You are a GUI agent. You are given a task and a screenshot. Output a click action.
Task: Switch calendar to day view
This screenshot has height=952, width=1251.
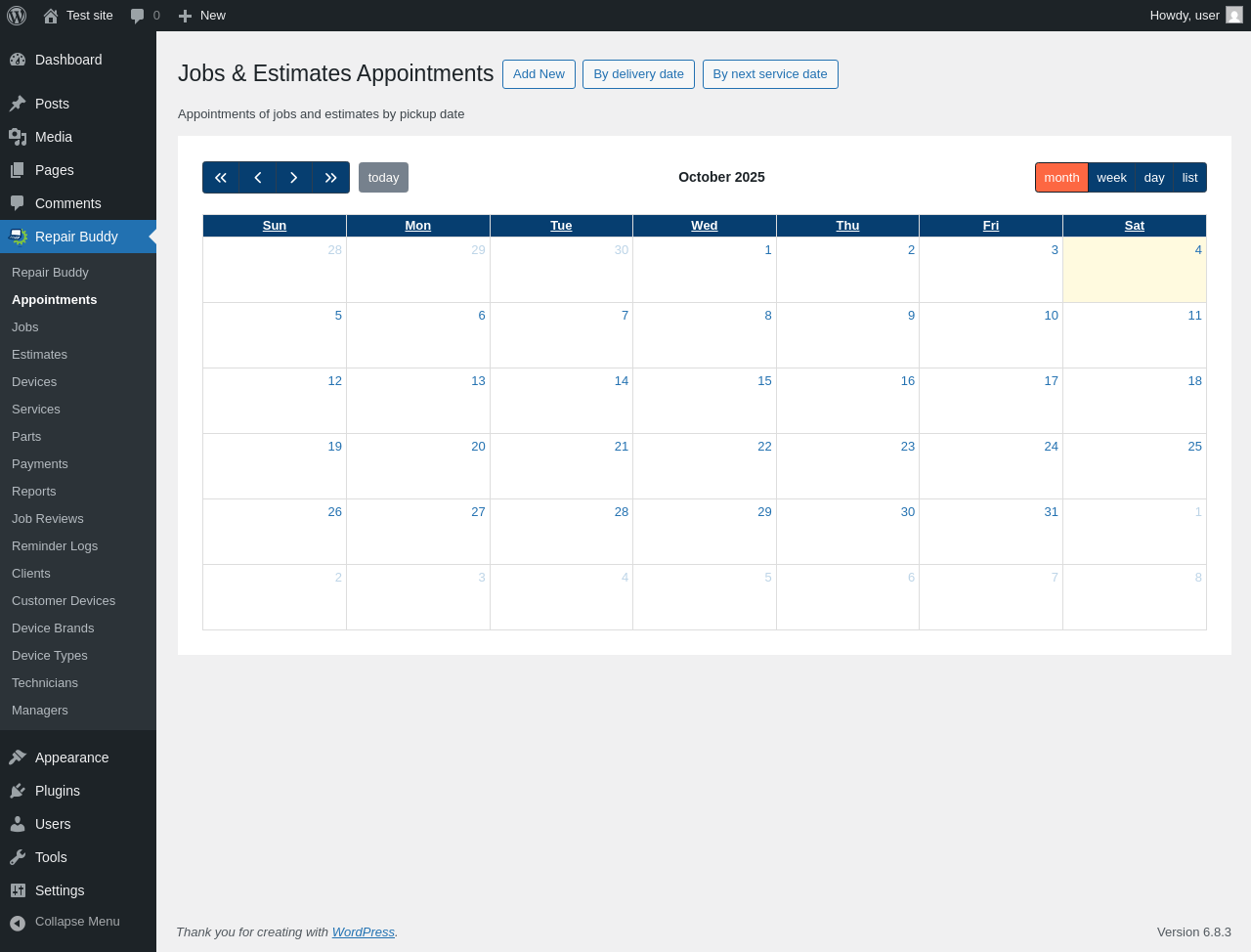pyautogui.click(x=1154, y=178)
